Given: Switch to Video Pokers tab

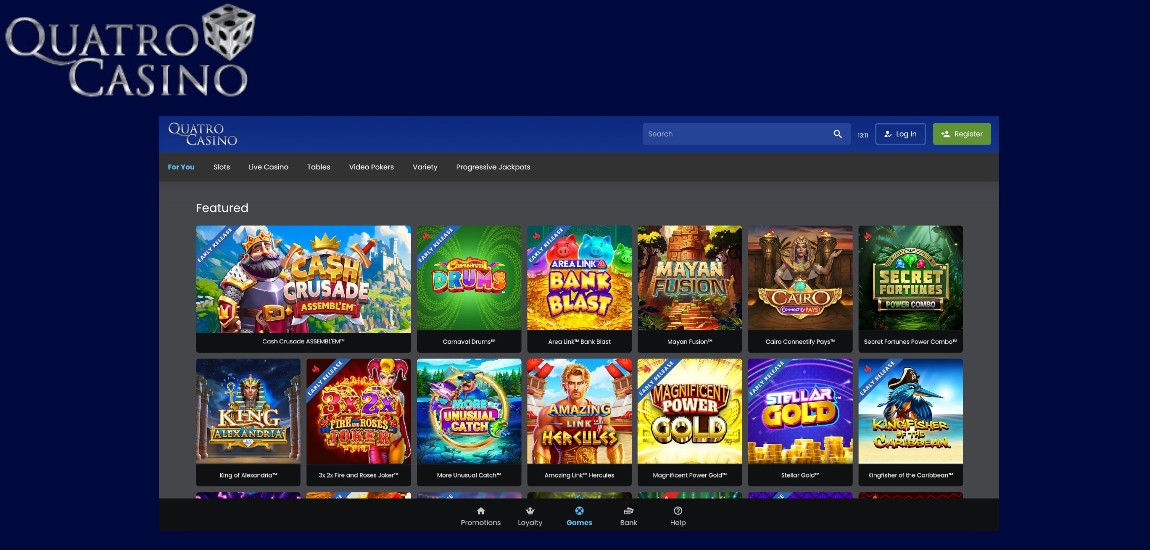Looking at the screenshot, I should pyautogui.click(x=371, y=167).
